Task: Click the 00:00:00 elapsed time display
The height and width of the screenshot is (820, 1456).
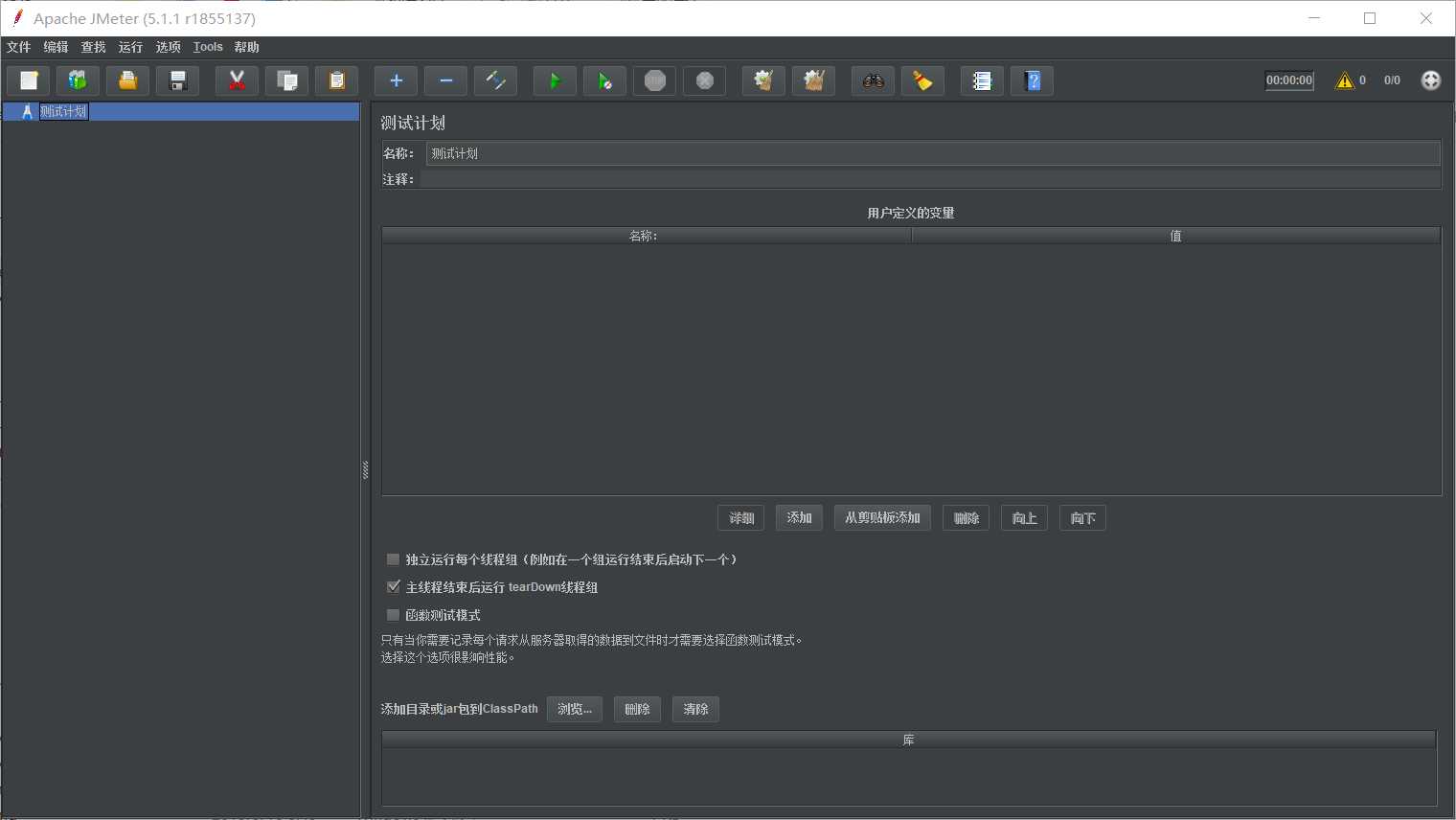Action: tap(1289, 80)
